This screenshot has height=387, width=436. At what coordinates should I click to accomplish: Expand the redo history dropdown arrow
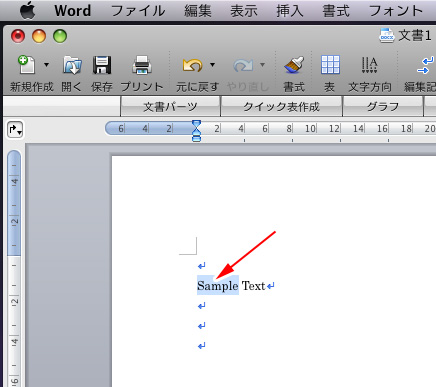pos(263,64)
